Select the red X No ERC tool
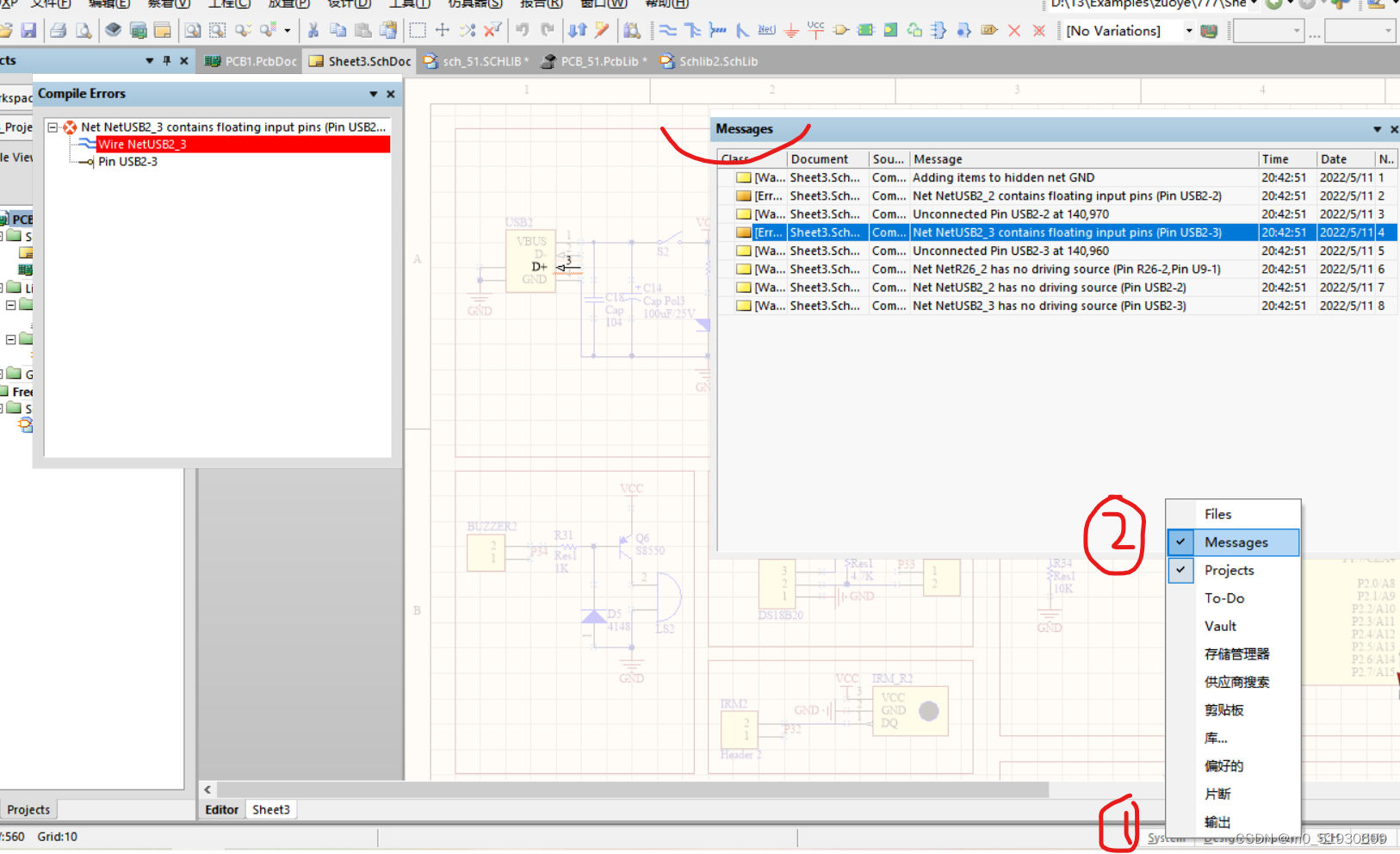This screenshot has width=1400, height=854. 1014,31
